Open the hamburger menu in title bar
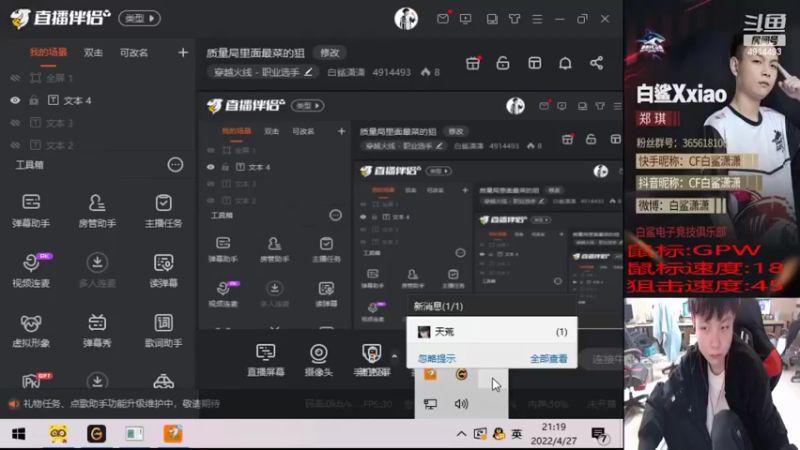 537,19
